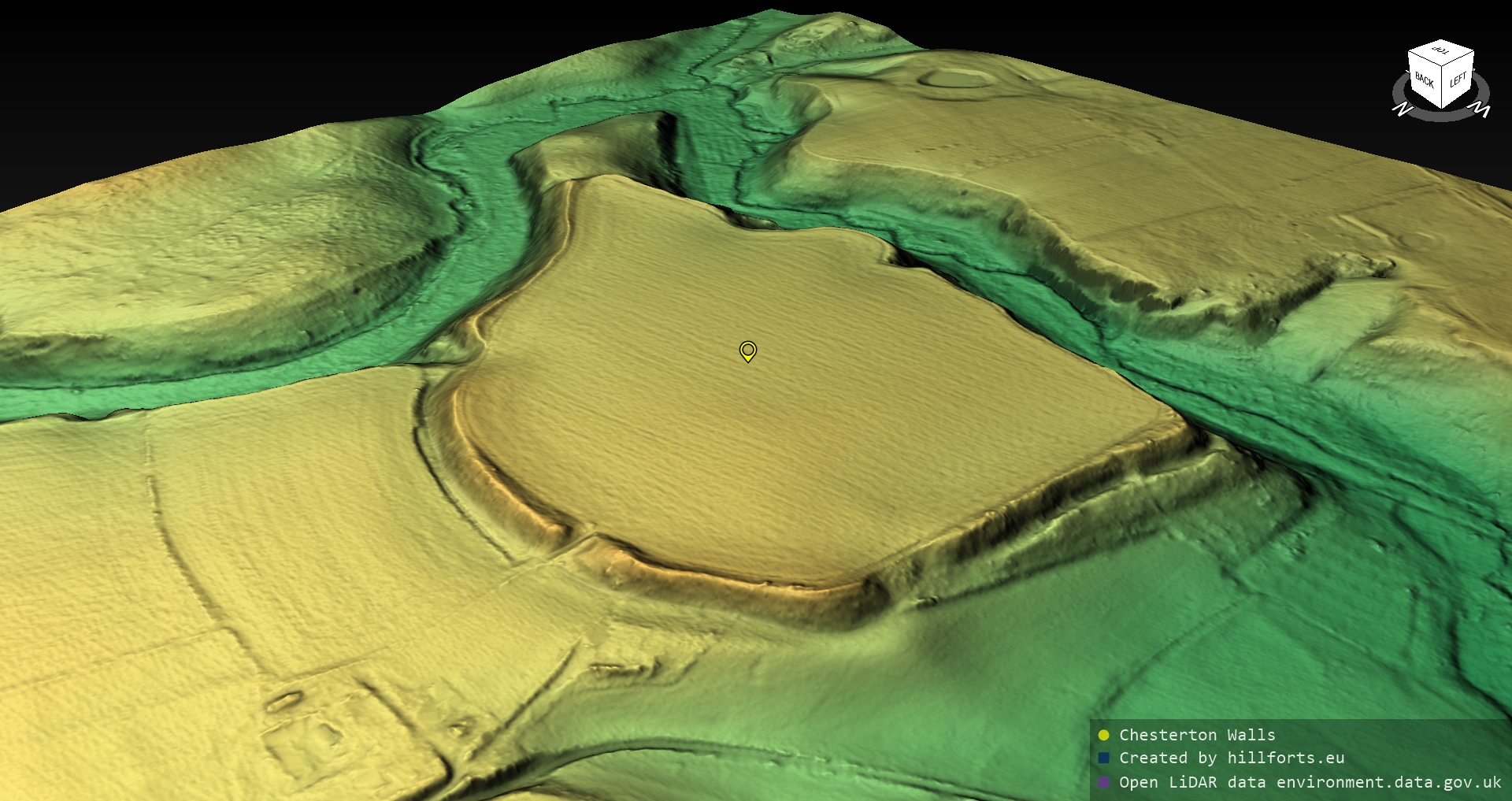This screenshot has height=801, width=1512.
Task: Click the cube corner joining TOP, BACK and LEFT
Action: pos(1443,65)
